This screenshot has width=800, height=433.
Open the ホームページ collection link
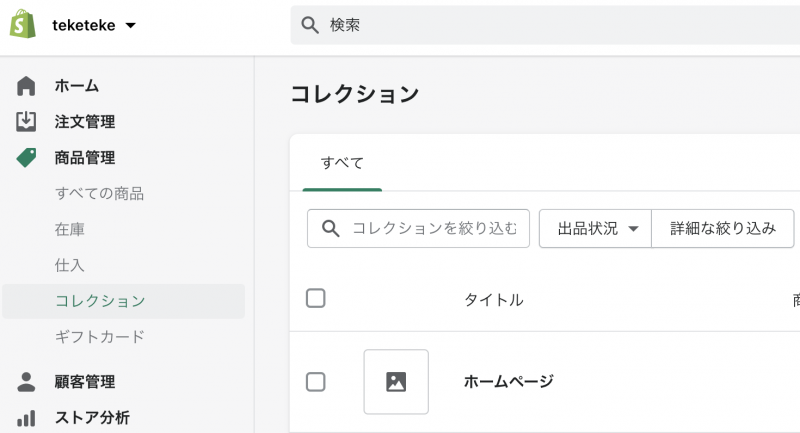(x=508, y=381)
